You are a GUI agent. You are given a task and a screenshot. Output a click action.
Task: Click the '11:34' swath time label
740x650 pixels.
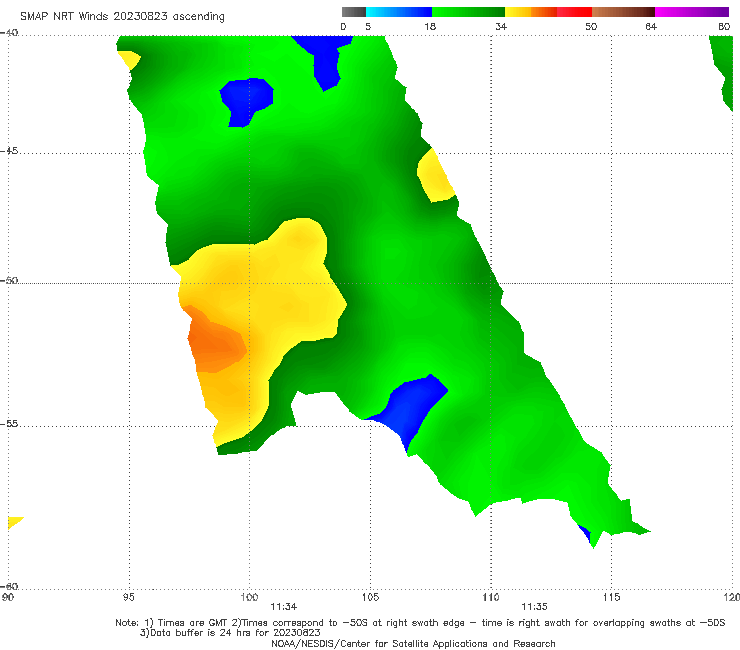284,607
